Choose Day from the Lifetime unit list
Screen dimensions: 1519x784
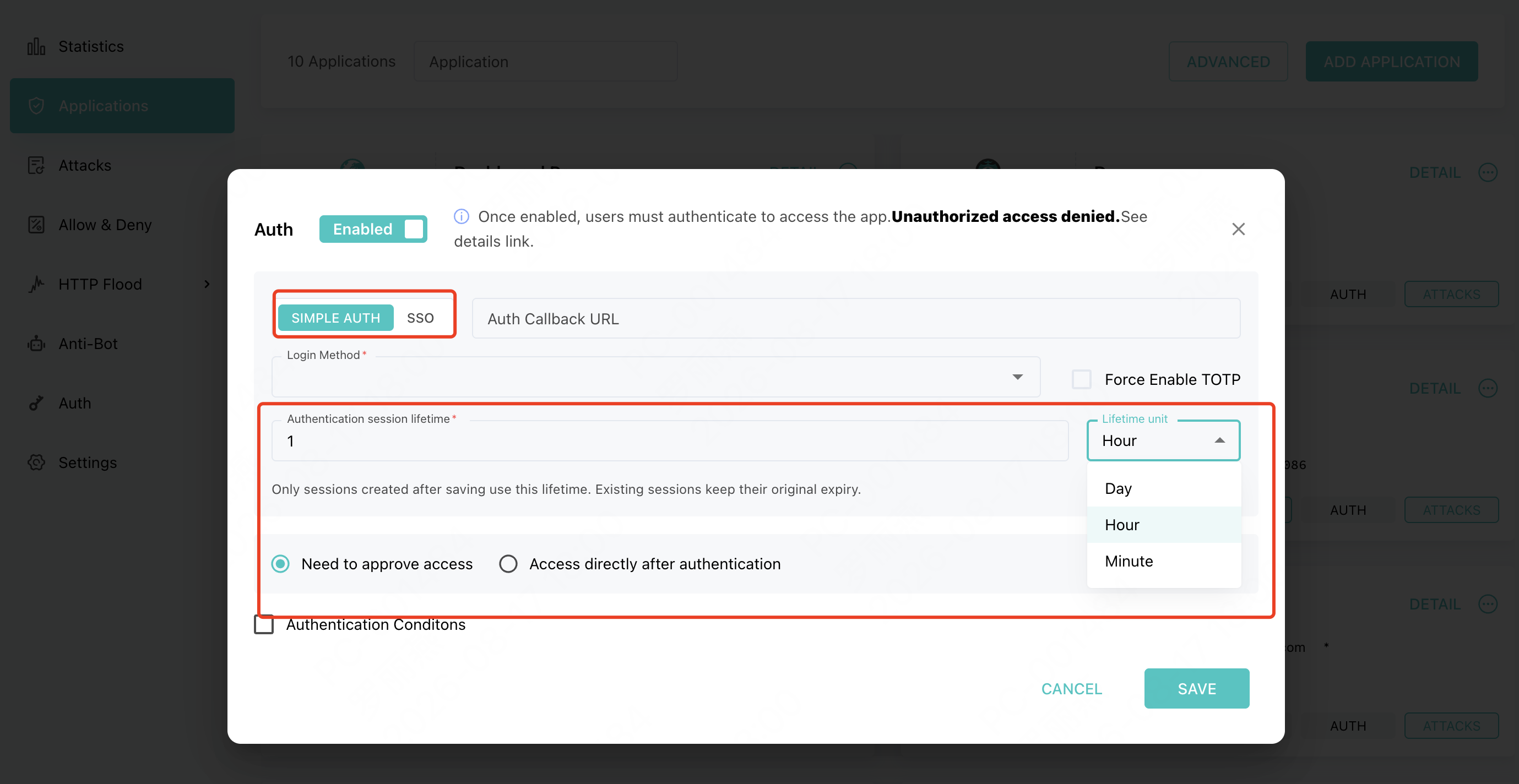1164,489
